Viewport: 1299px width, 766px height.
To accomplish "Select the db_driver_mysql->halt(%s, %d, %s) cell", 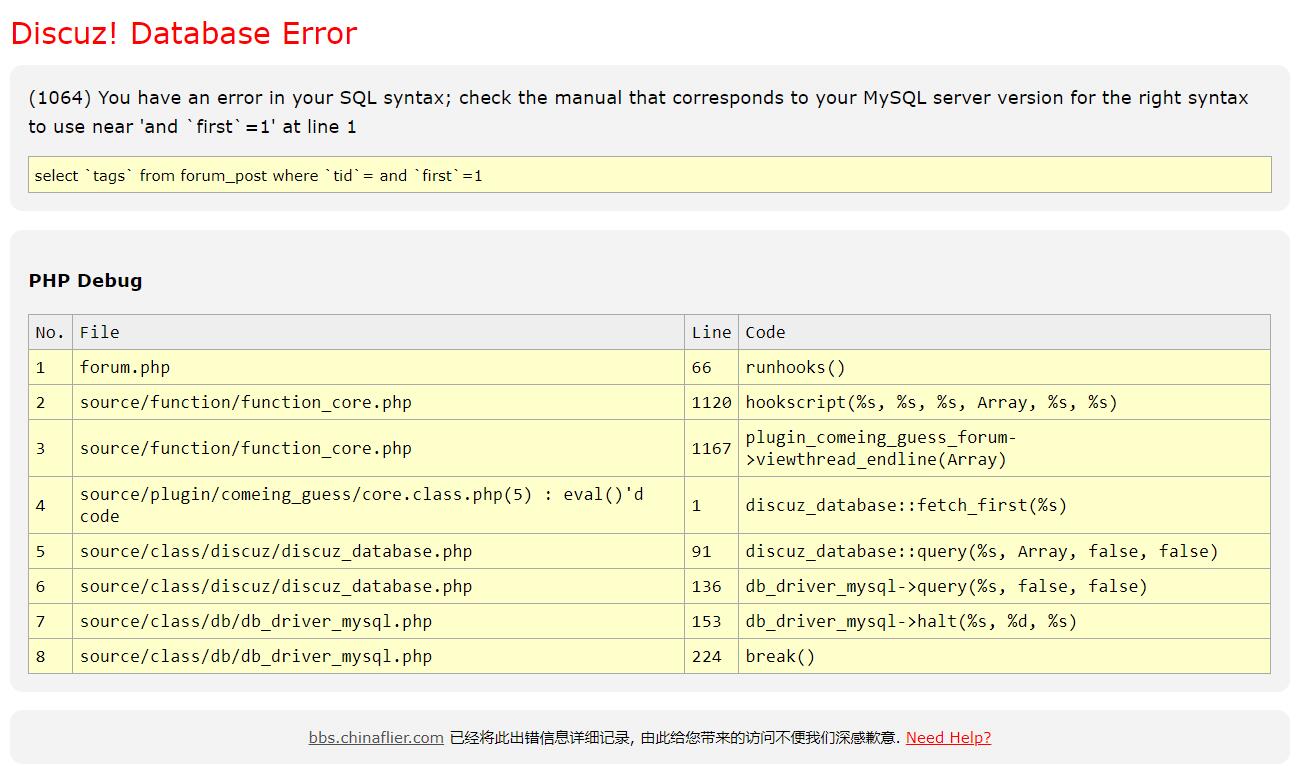I will pyautogui.click(x=1004, y=621).
